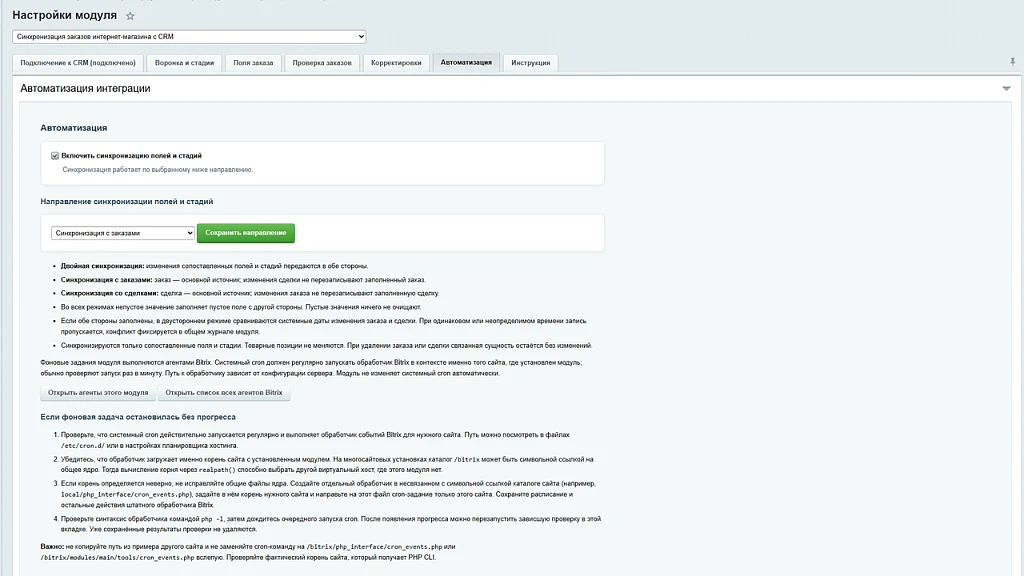Open the module selection dropdown

tap(189, 37)
